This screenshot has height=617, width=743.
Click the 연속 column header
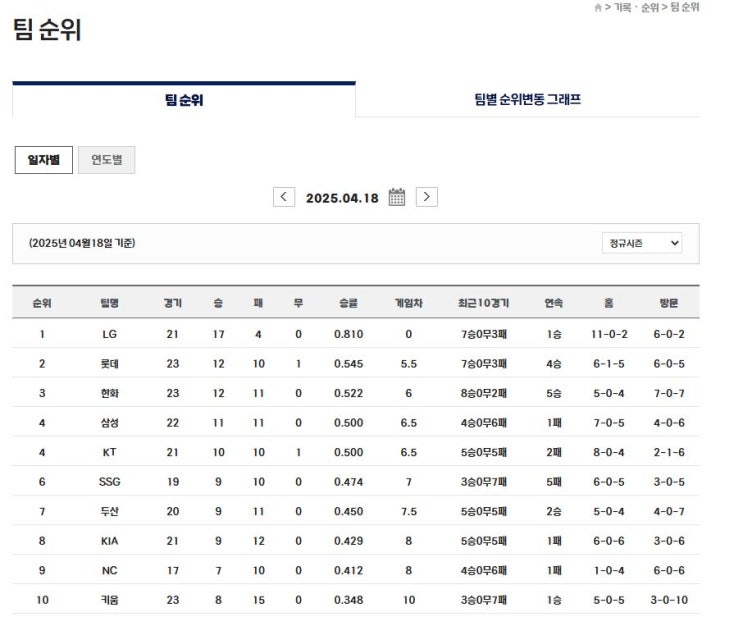553,303
